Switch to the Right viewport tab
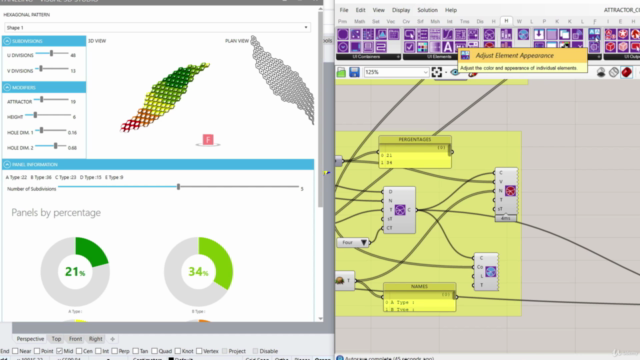 [x=96, y=339]
